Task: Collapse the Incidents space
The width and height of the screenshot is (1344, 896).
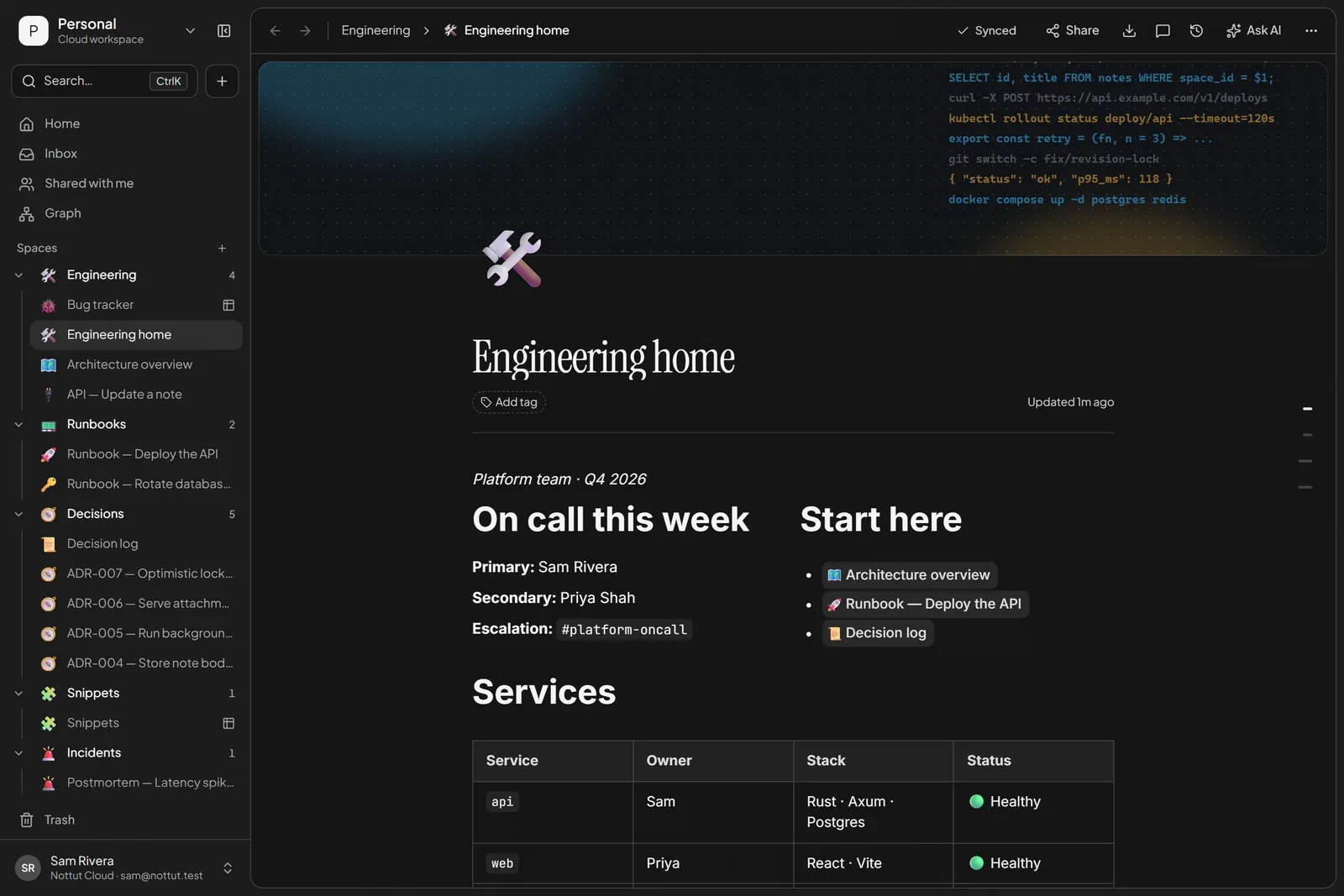Action: coord(18,753)
